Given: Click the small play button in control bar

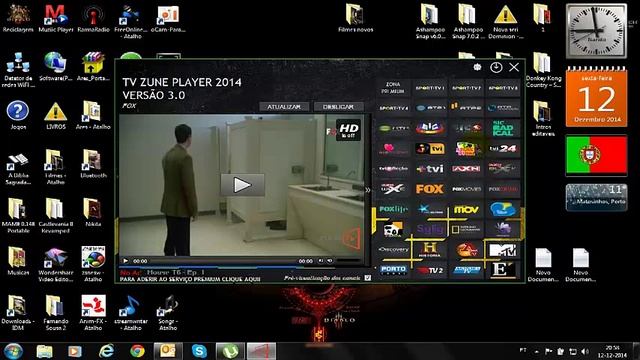Looking at the screenshot, I should pyautogui.click(x=125, y=261).
